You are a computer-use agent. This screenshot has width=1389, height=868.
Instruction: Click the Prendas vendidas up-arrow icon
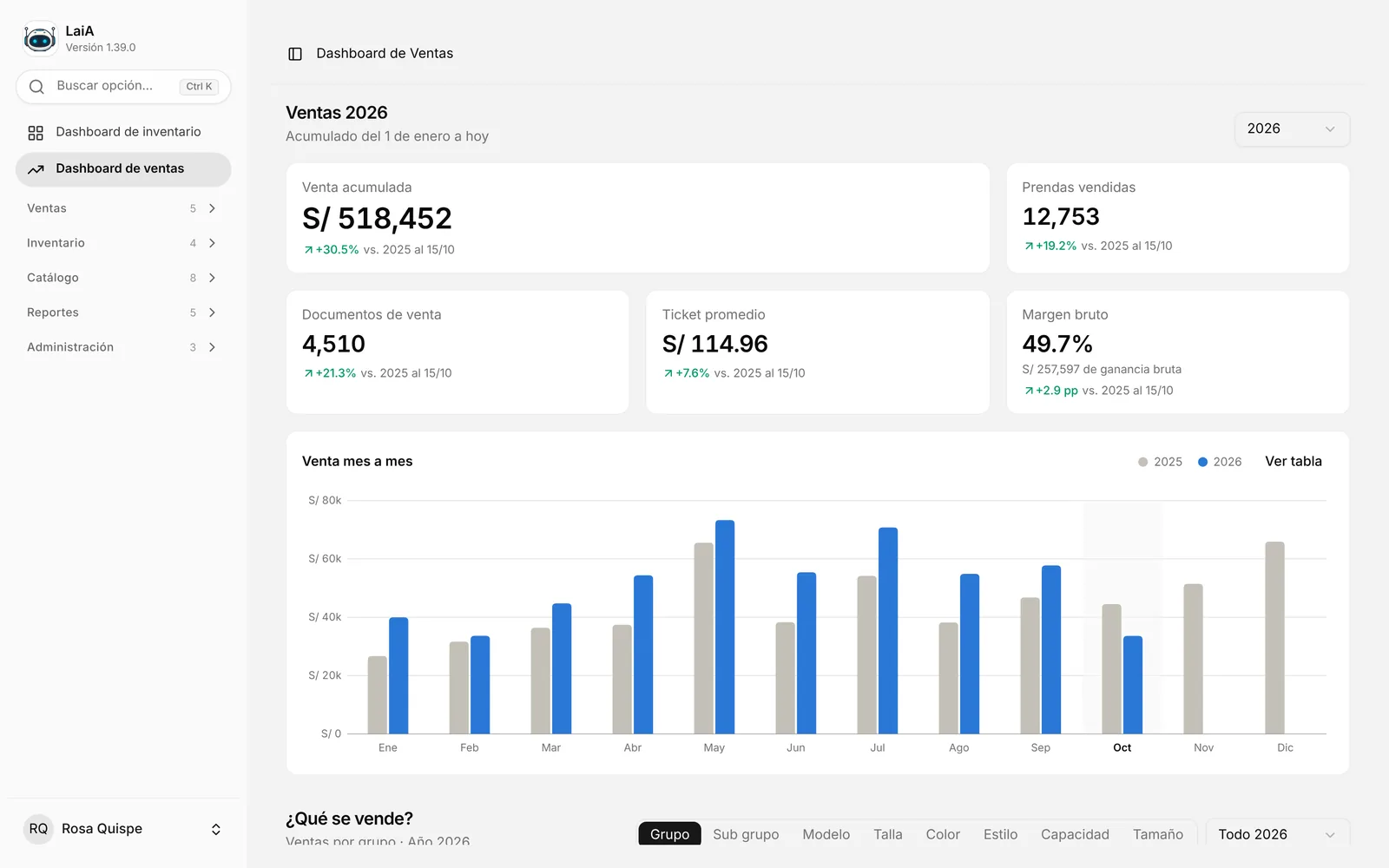tap(1029, 247)
